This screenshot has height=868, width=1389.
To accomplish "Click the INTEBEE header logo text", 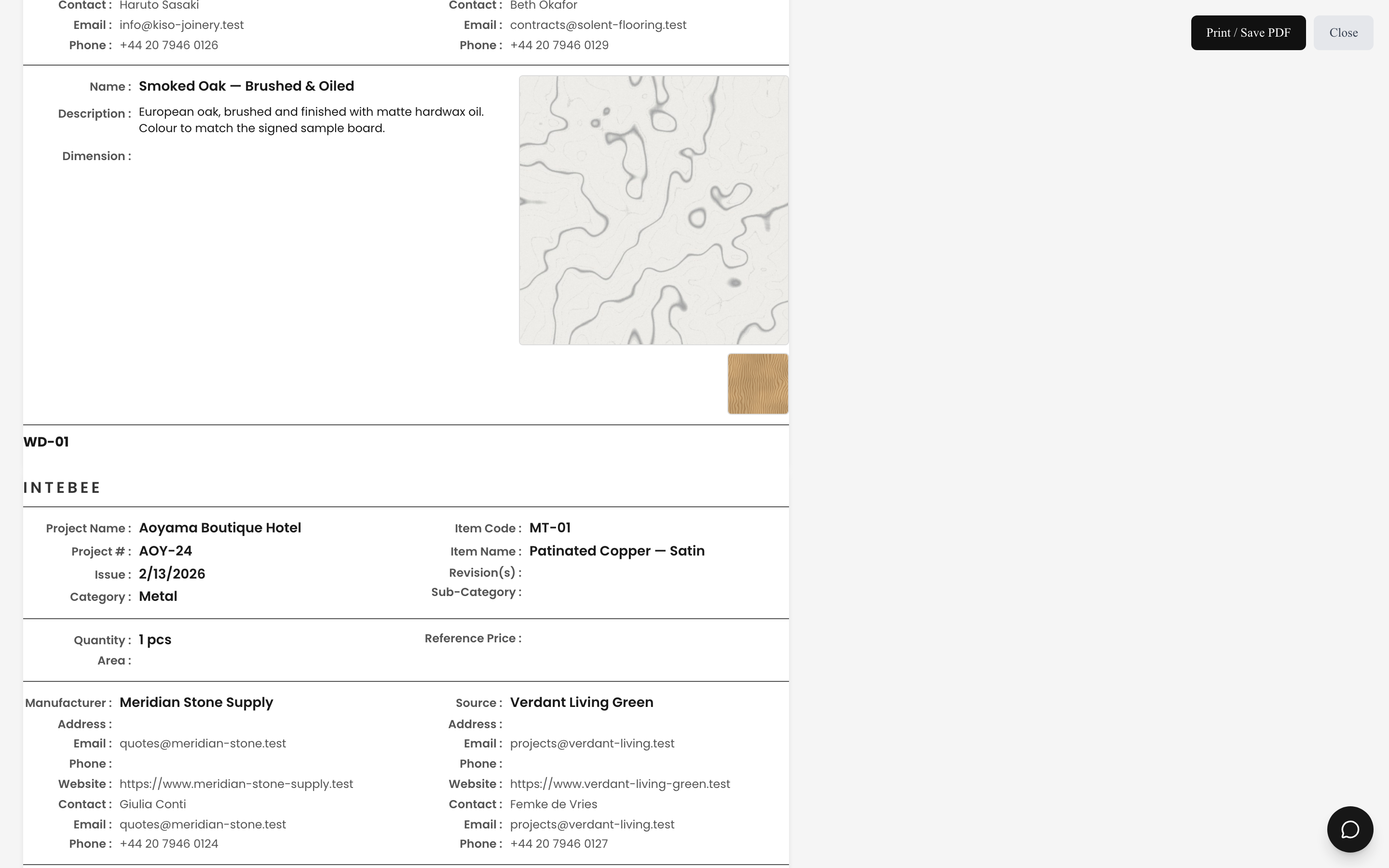I will click(x=62, y=488).
